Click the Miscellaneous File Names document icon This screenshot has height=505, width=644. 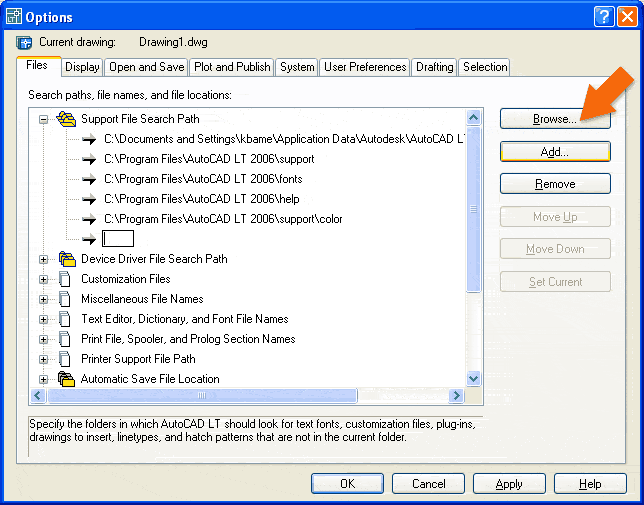pos(67,299)
